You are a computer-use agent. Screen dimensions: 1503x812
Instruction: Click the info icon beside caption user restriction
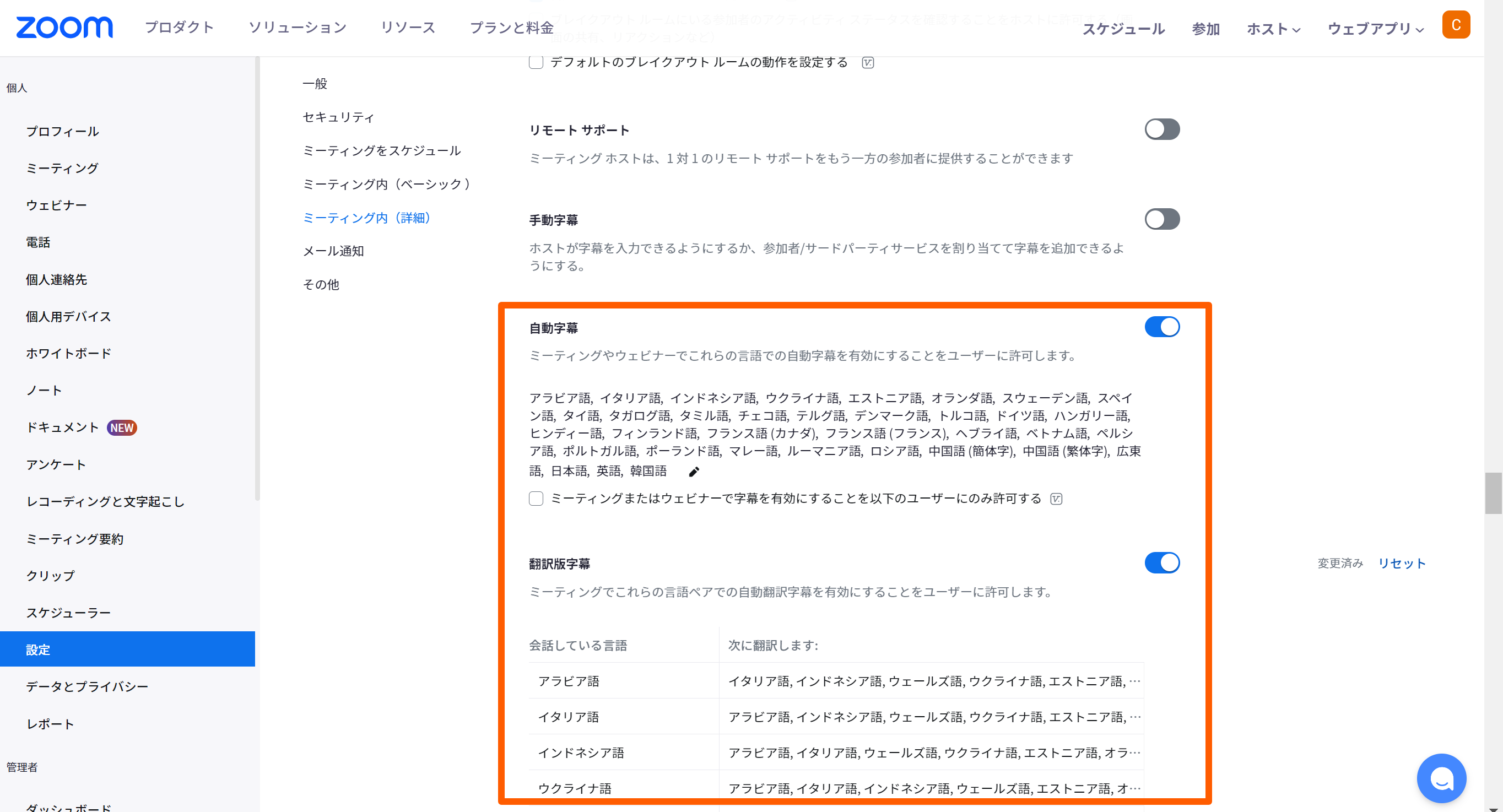click(1056, 499)
